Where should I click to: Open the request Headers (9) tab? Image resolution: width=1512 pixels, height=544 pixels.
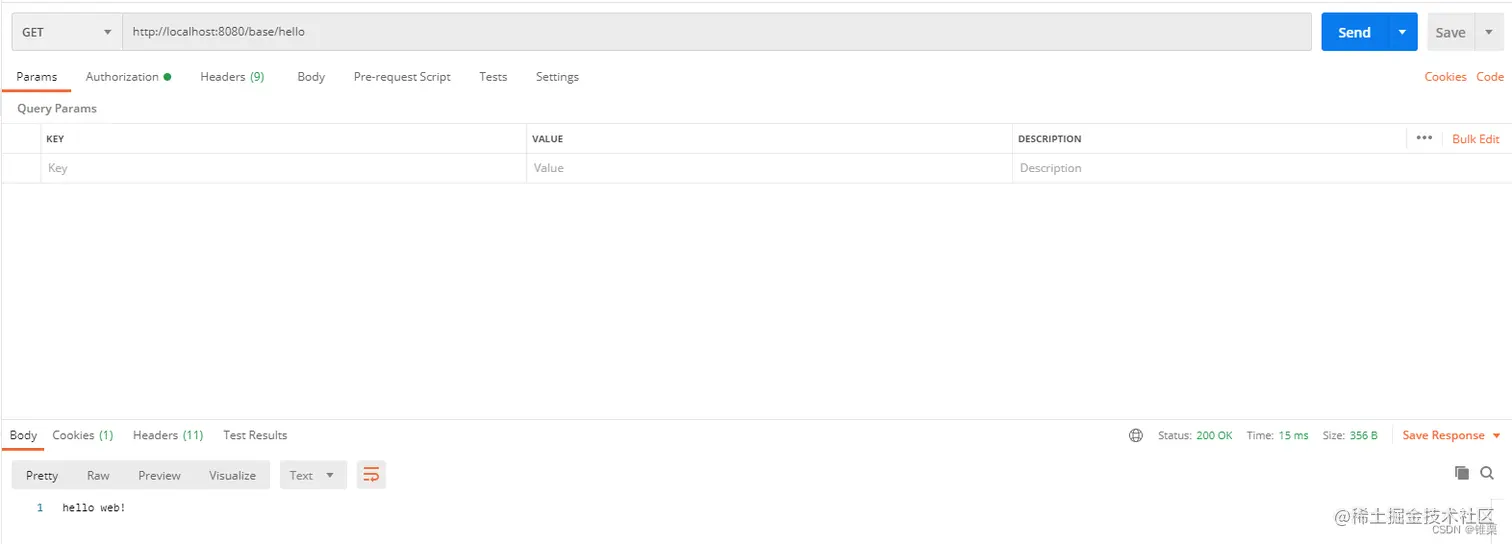(232, 77)
